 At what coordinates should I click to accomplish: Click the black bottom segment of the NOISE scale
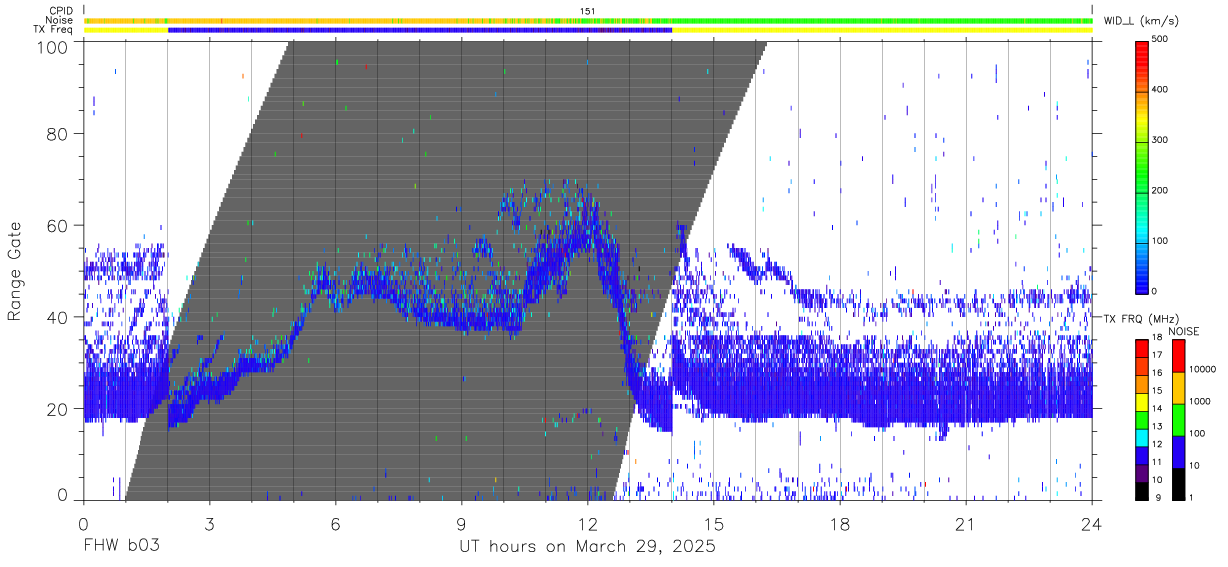click(x=1178, y=484)
